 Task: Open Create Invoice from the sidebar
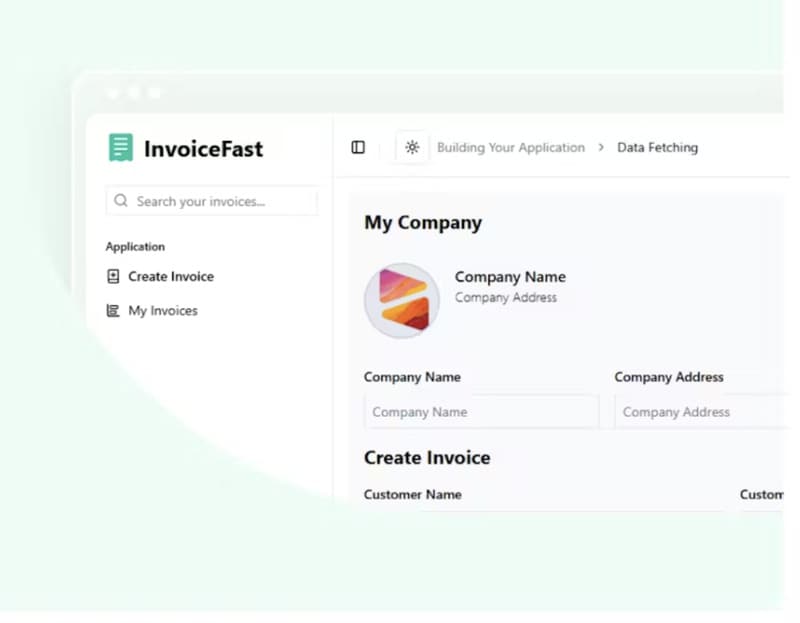point(171,277)
